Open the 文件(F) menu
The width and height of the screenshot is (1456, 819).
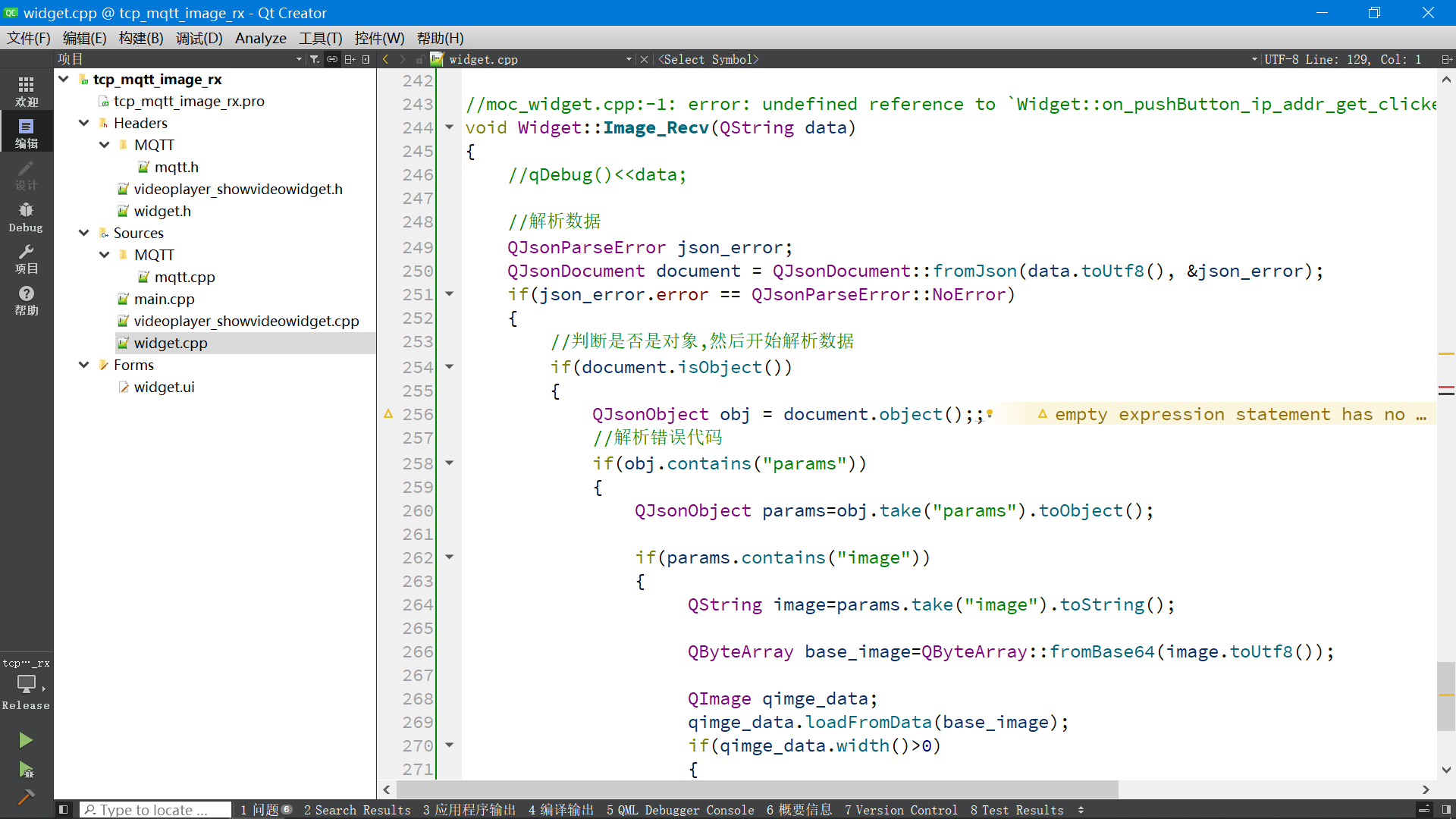(x=29, y=38)
